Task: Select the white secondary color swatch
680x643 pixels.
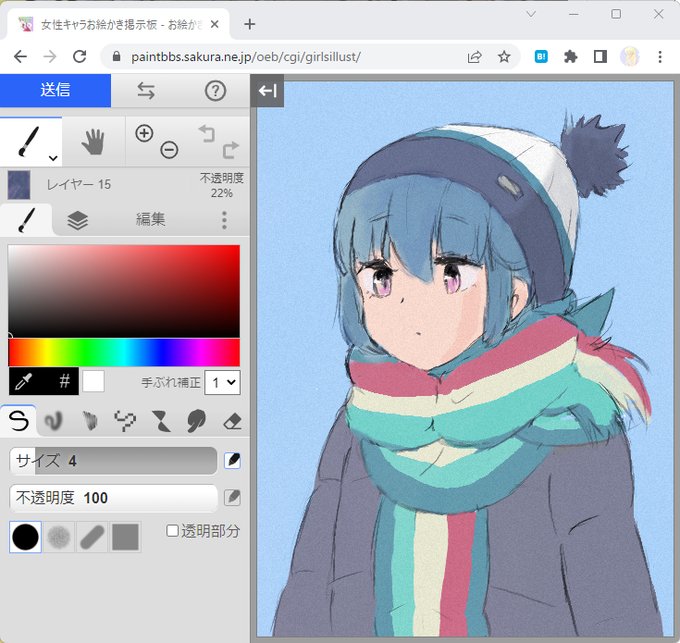Action: pos(93,381)
